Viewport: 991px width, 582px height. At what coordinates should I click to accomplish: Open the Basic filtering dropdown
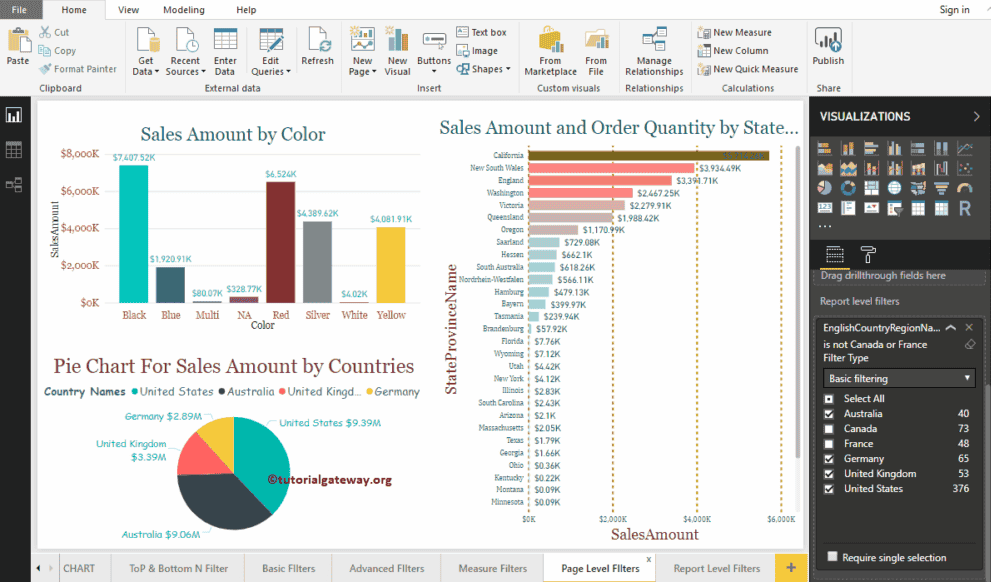[x=897, y=377]
